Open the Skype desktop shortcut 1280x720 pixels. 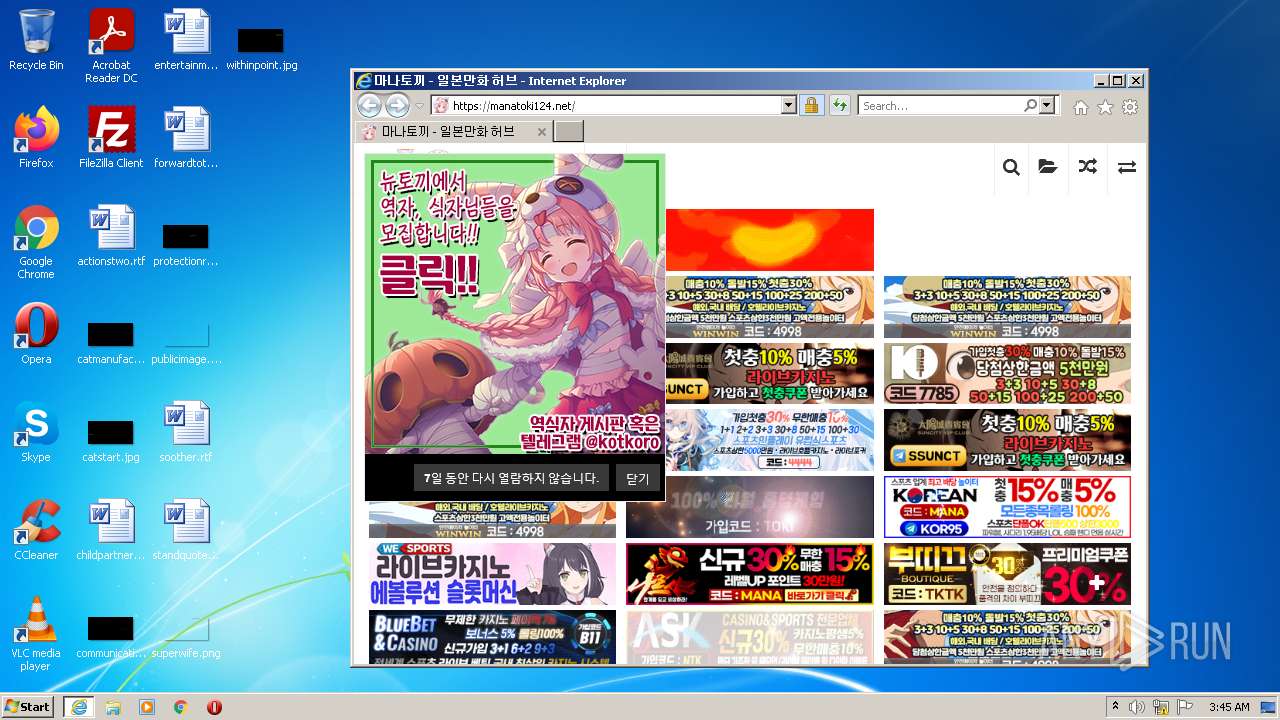pyautogui.click(x=36, y=432)
